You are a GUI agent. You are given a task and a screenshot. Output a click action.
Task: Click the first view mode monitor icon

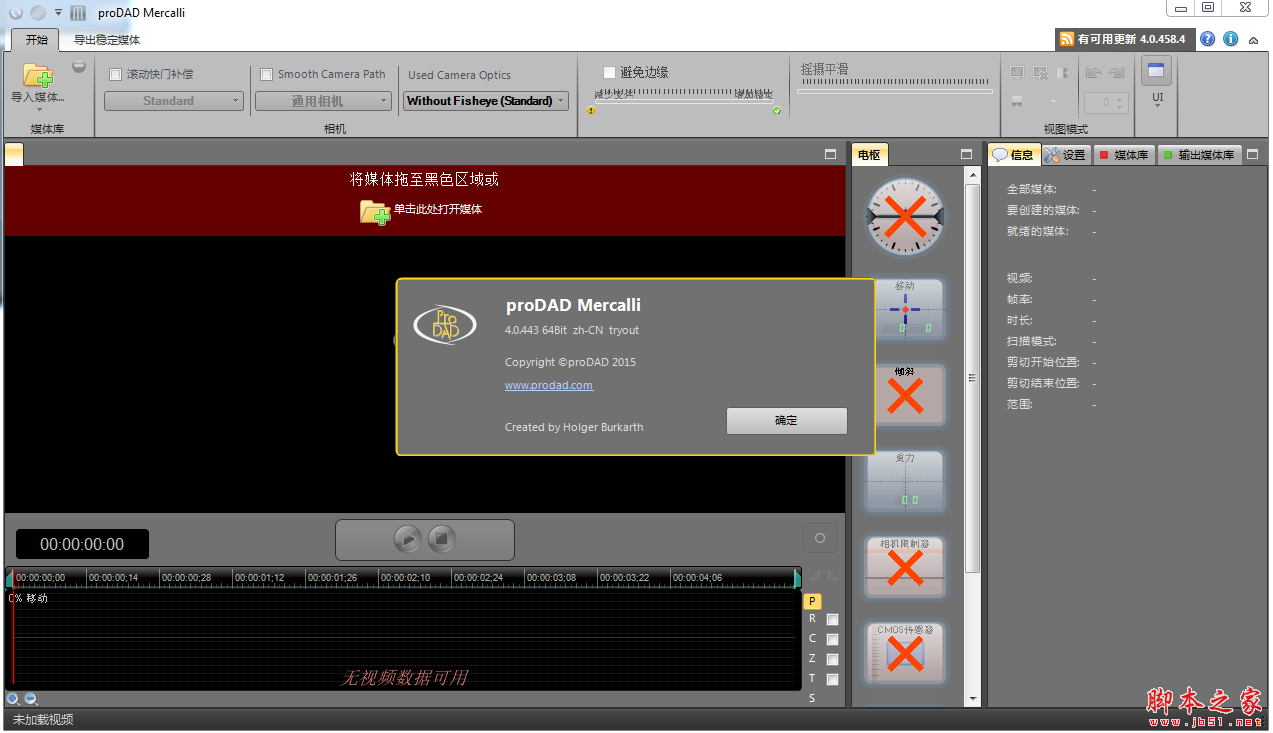tap(1017, 73)
